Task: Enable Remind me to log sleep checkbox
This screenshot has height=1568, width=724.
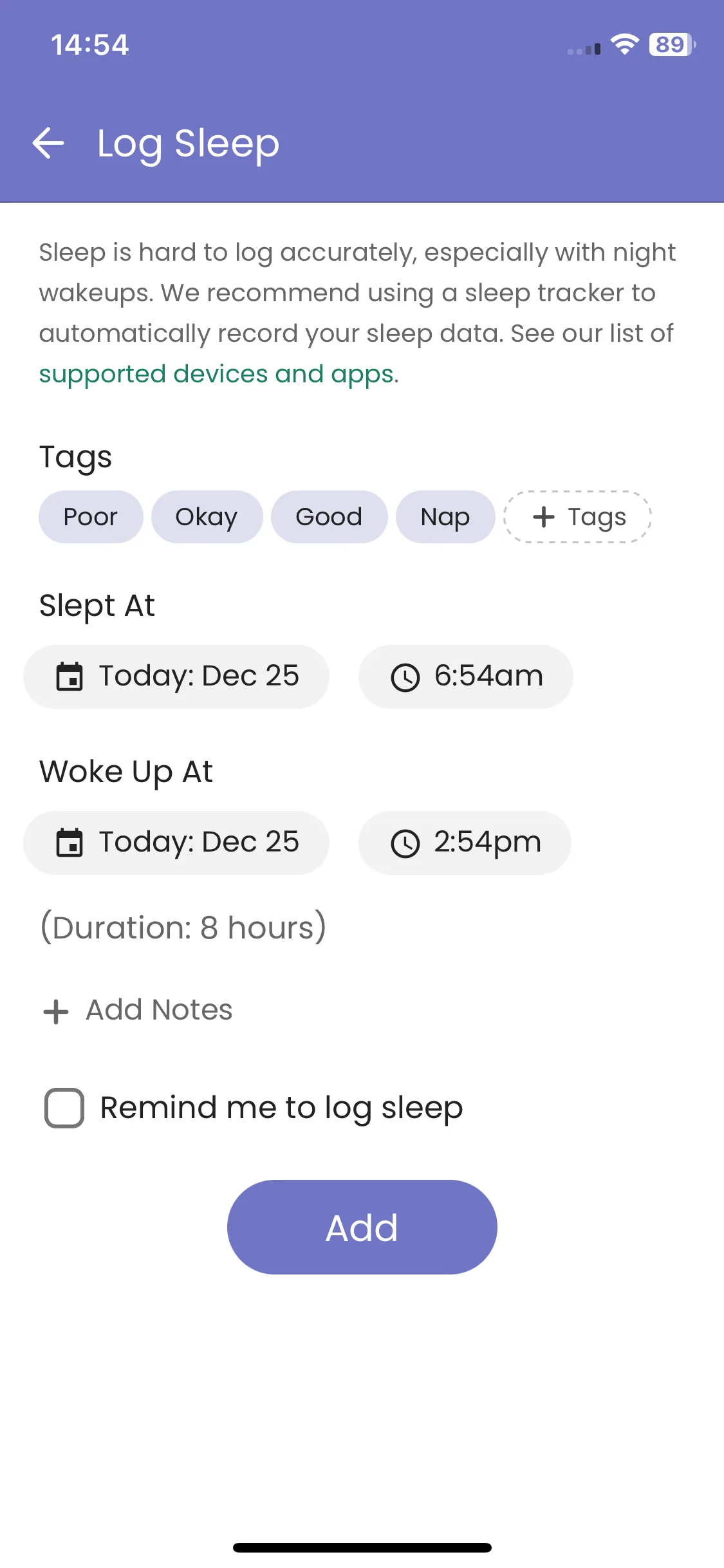Action: coord(64,1108)
